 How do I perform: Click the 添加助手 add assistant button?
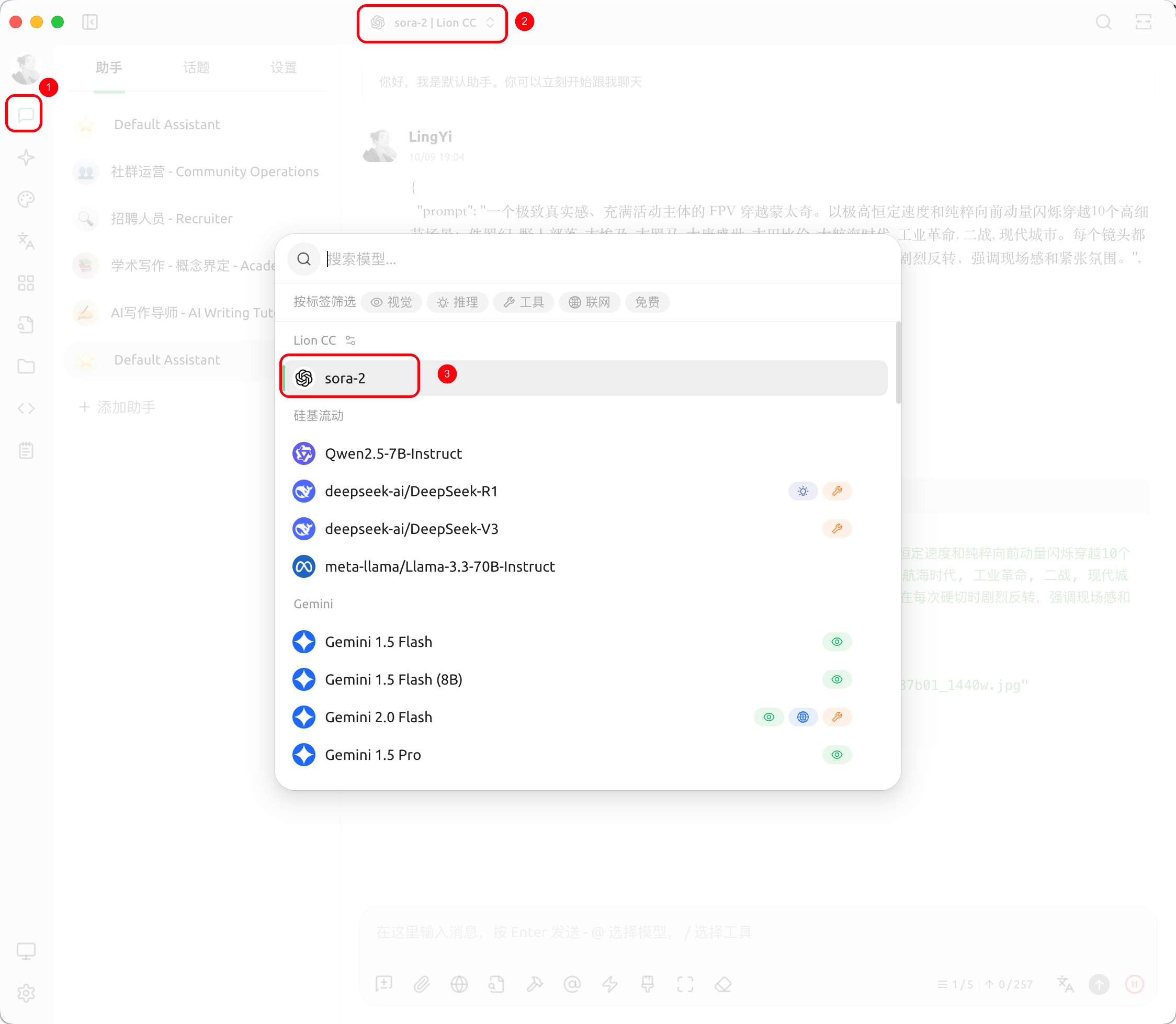pos(117,407)
